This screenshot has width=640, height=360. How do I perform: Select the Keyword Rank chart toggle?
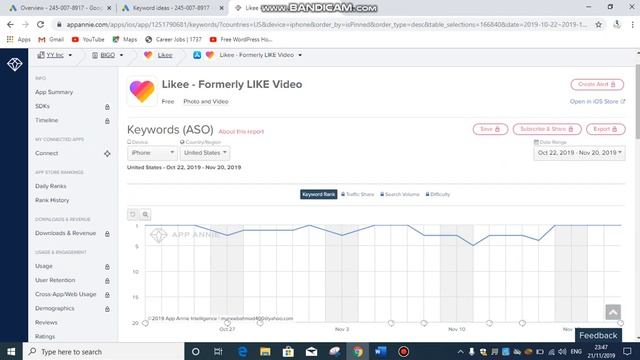tap(318, 194)
